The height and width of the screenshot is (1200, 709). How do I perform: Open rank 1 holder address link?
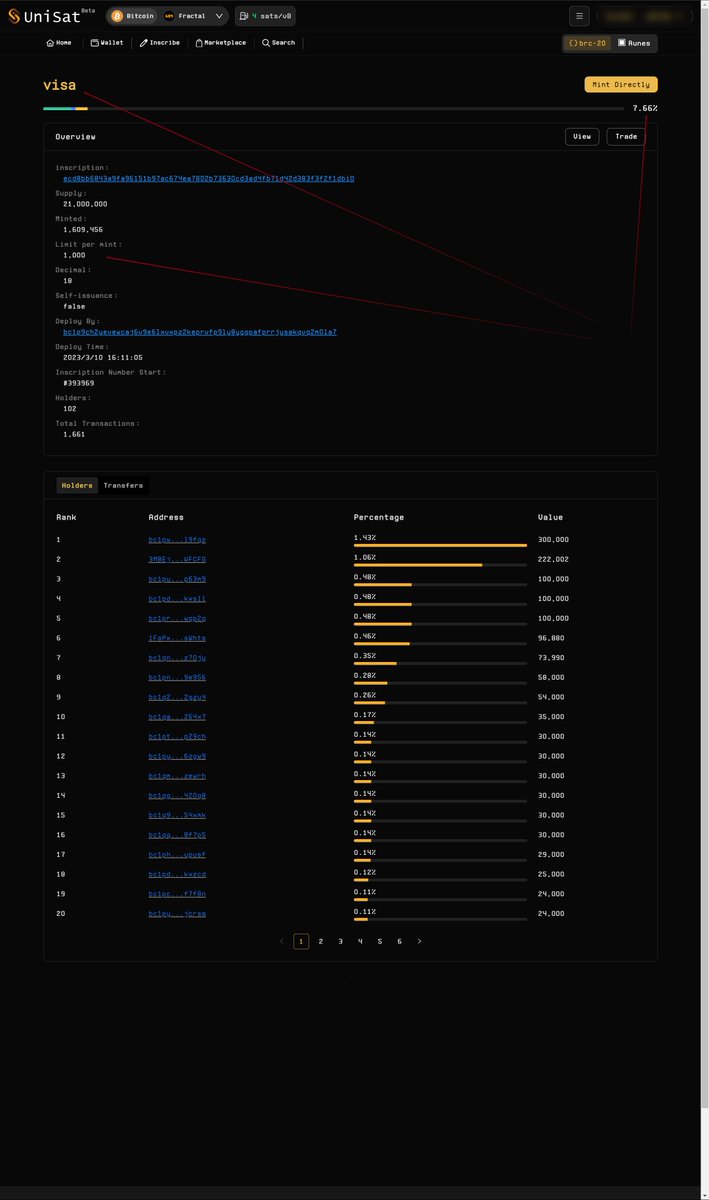point(177,540)
